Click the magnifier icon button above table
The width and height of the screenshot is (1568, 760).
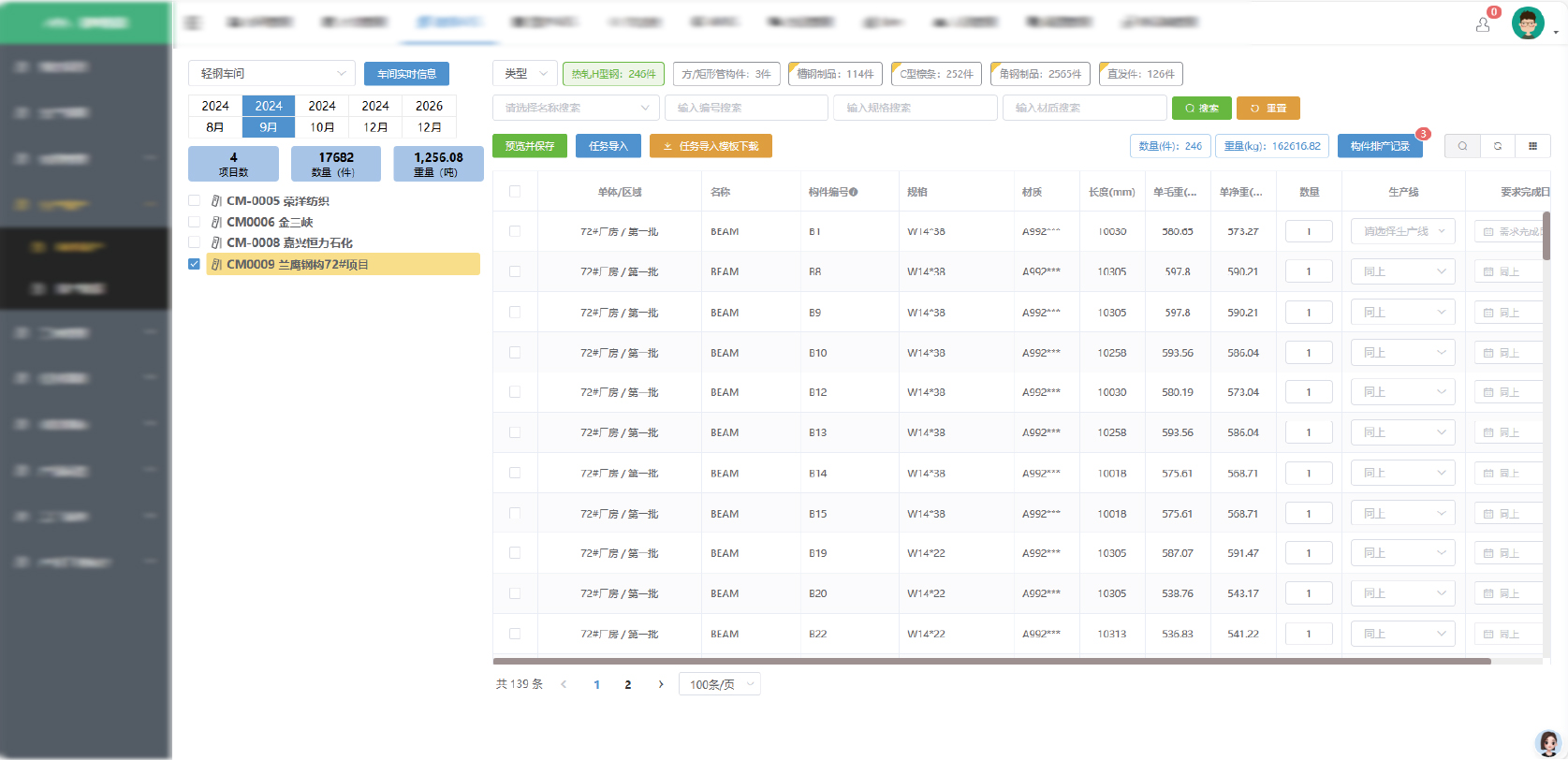[1462, 146]
